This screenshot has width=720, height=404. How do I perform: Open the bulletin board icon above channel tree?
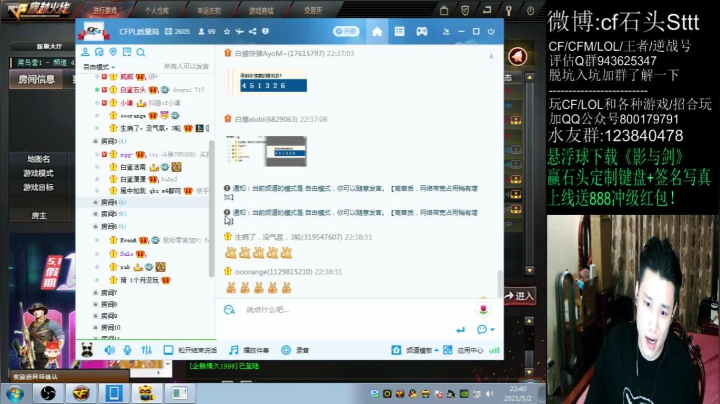pos(127,52)
